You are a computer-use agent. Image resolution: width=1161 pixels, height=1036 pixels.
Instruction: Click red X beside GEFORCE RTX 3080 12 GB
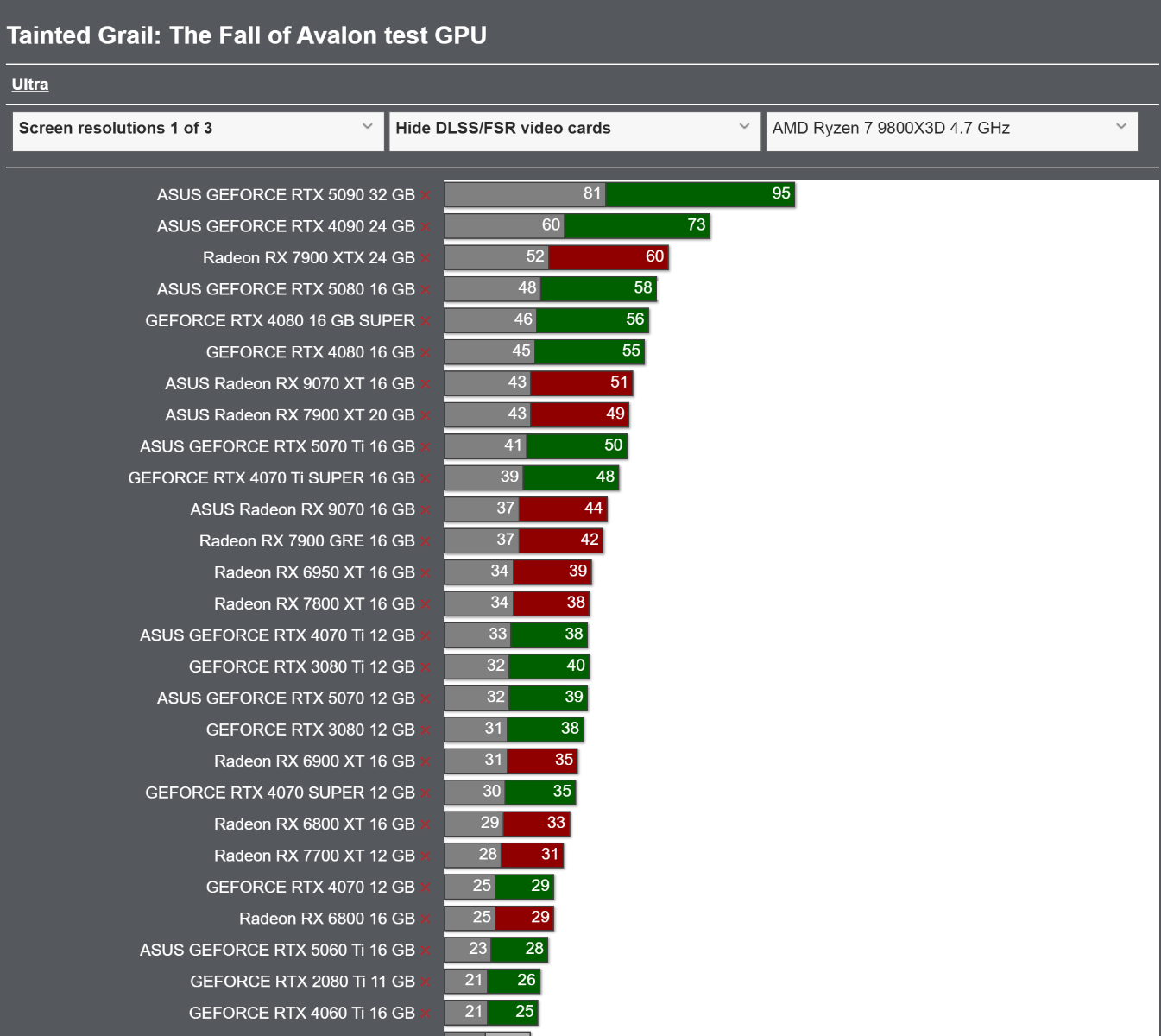(426, 730)
